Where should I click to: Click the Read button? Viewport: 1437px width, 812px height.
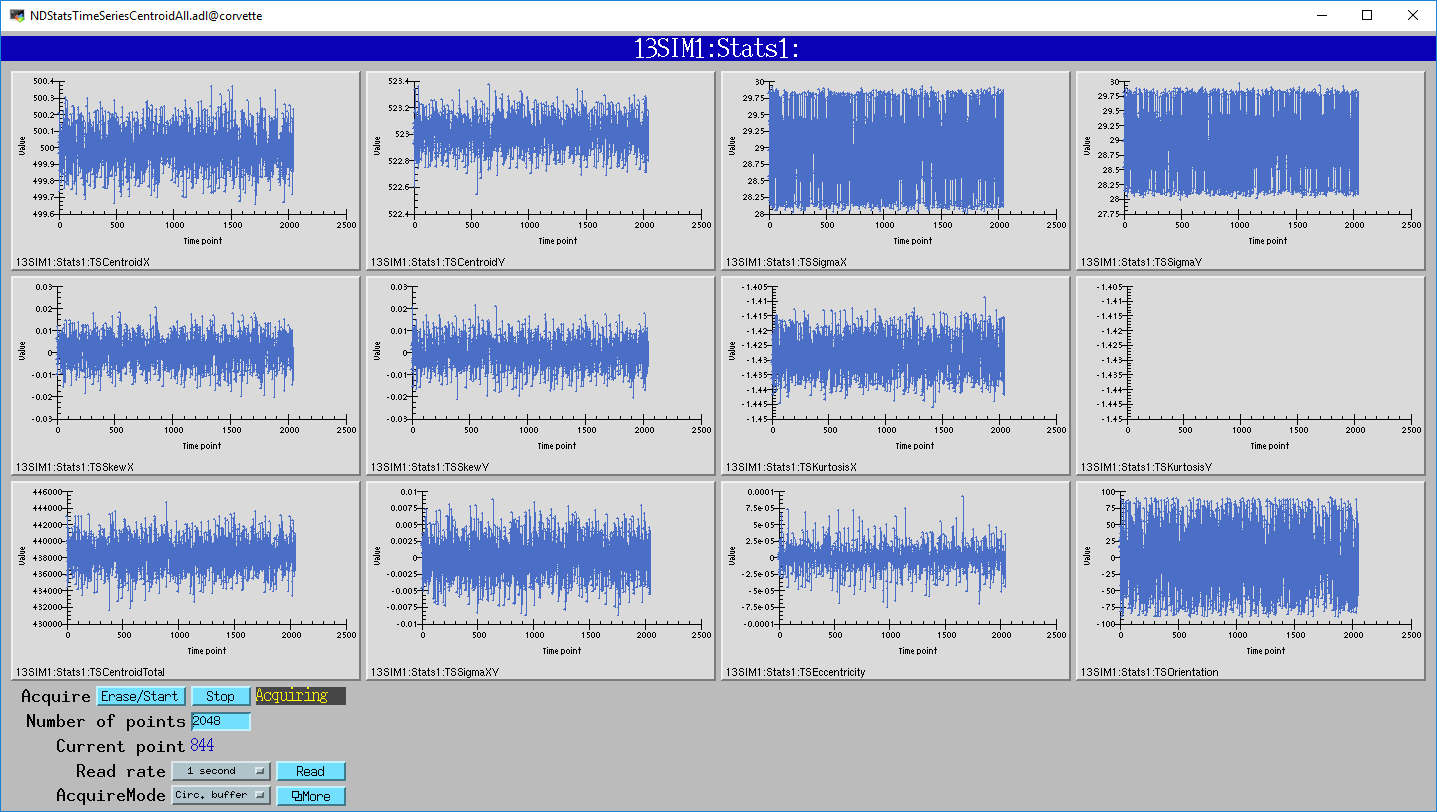click(x=311, y=771)
